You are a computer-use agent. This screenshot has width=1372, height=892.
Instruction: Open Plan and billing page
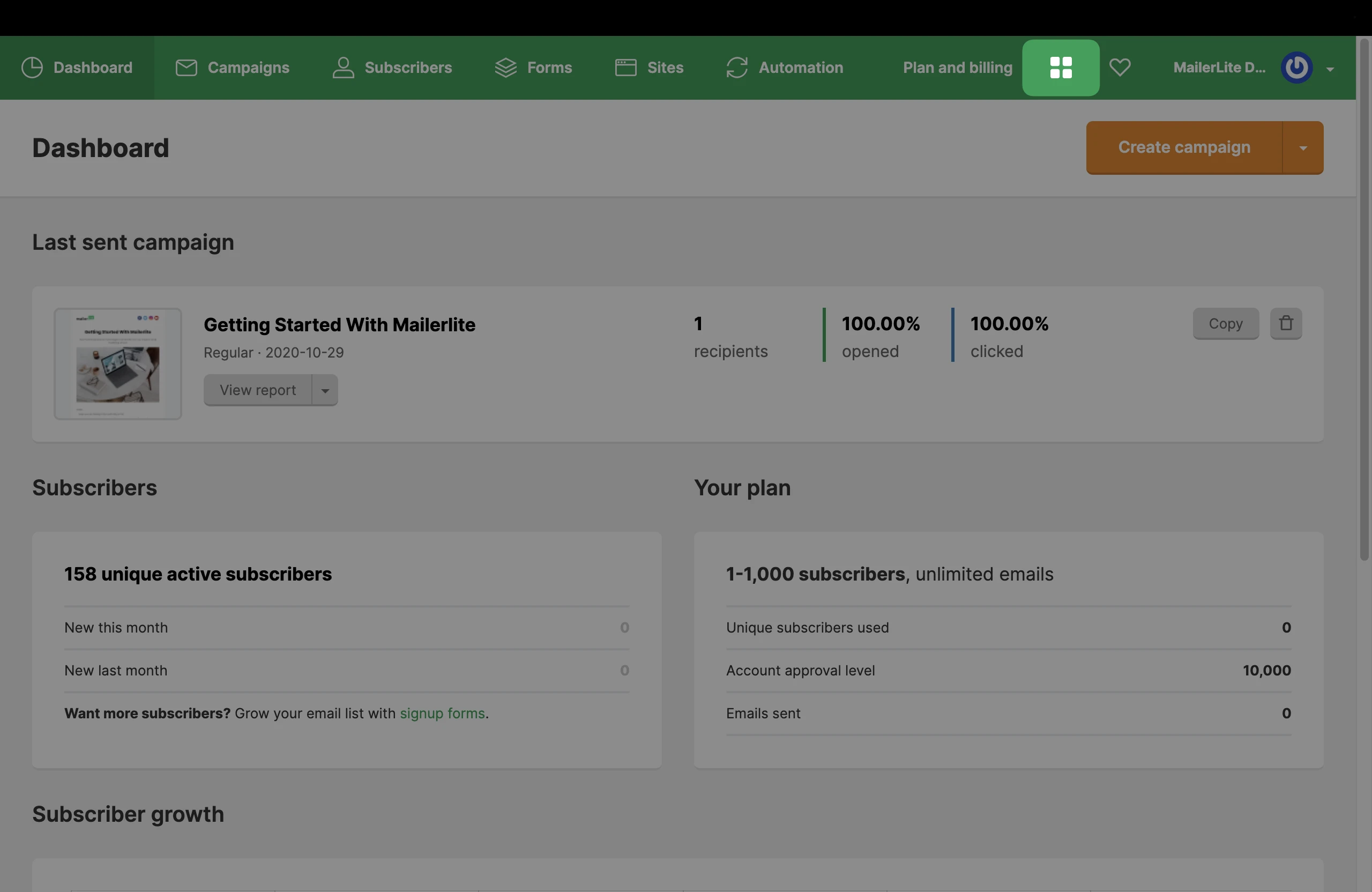click(x=958, y=68)
